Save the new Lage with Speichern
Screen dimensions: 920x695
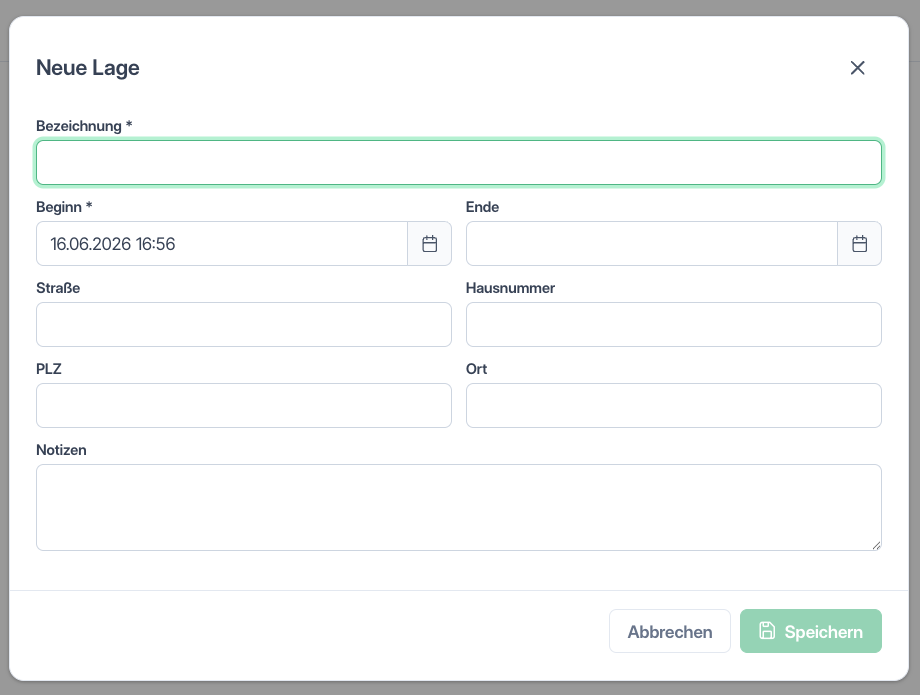point(810,631)
